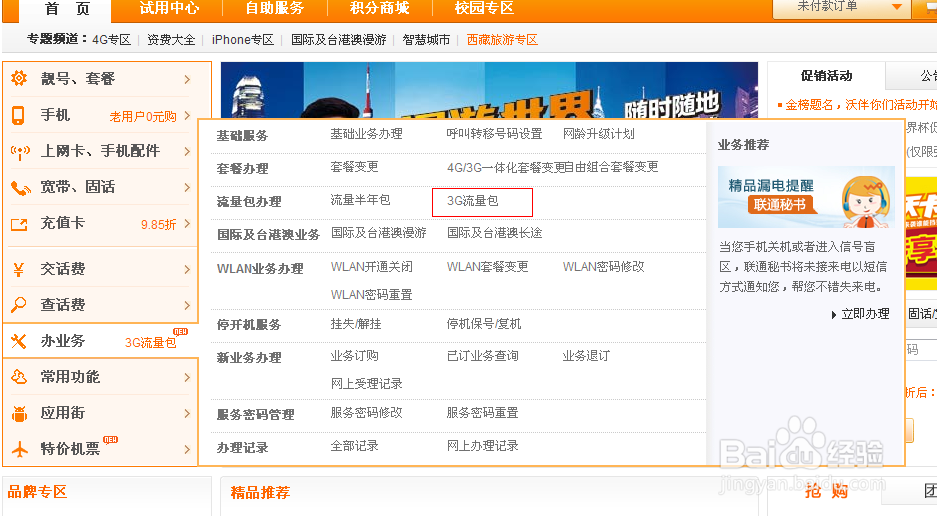Open the 西藏旅游专区 link
The height and width of the screenshot is (516, 937).
point(502,40)
